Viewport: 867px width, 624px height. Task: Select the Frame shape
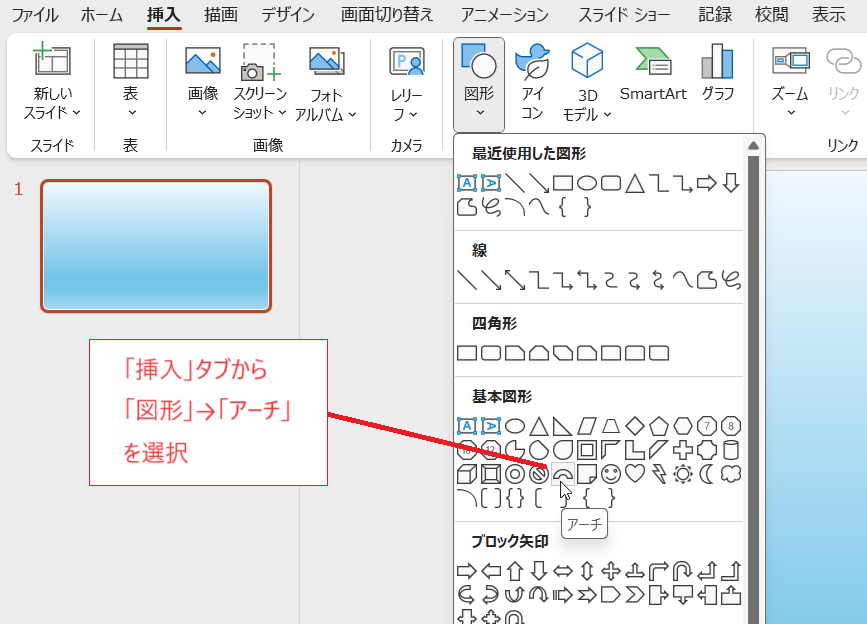click(x=587, y=450)
